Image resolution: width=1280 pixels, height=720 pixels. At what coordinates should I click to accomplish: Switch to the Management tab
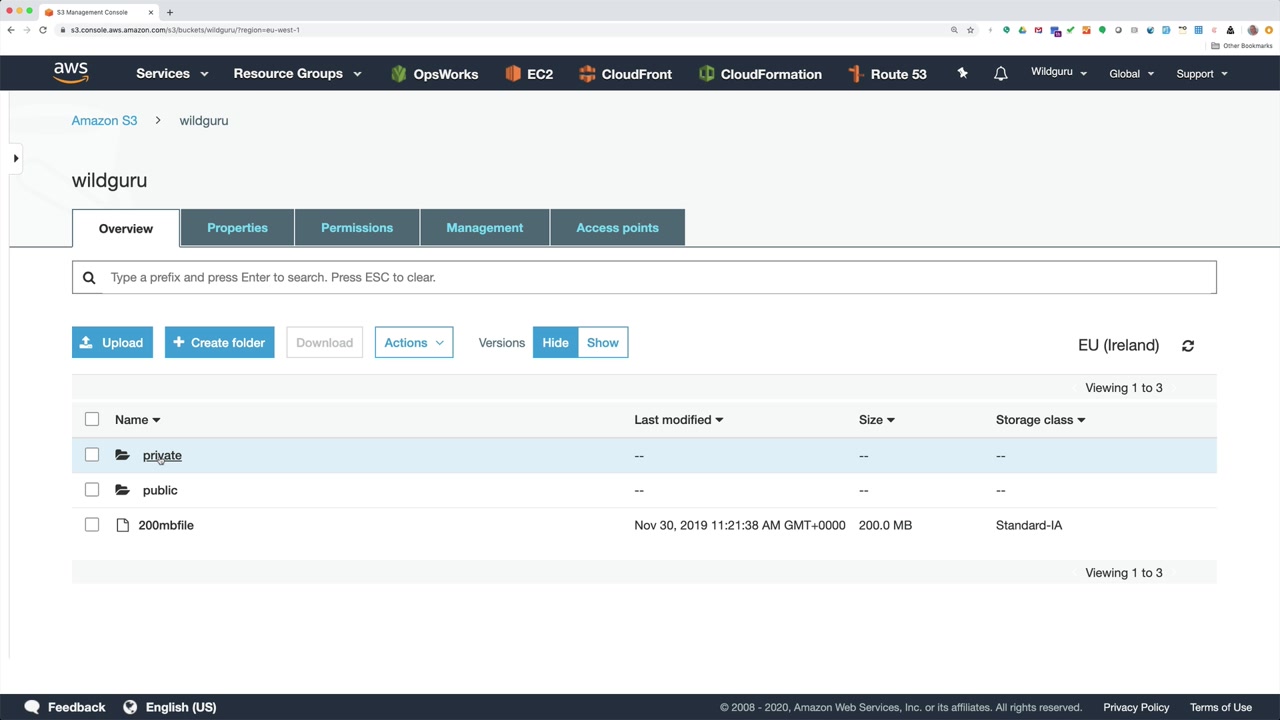485,228
